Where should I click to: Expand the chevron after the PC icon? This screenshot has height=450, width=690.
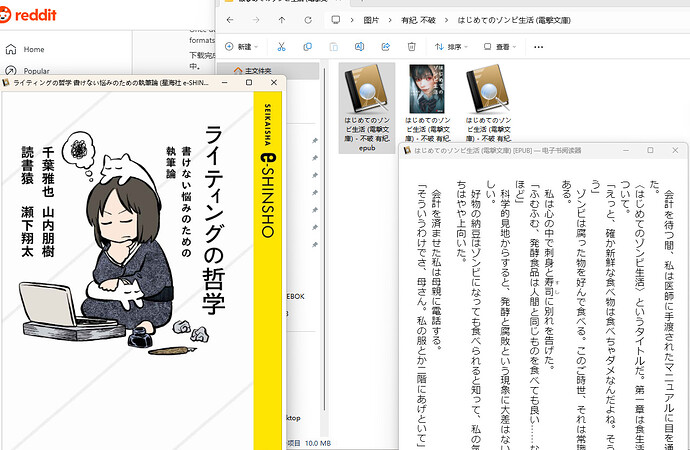[352, 20]
